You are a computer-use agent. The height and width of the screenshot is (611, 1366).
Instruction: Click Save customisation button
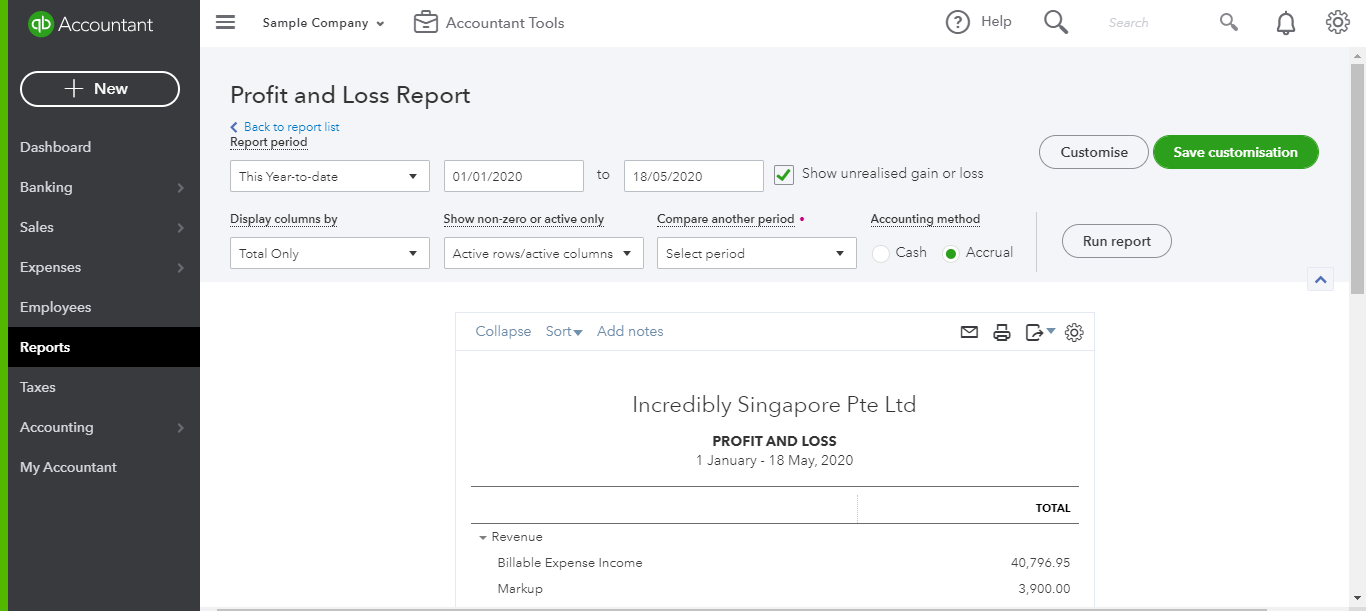tap(1236, 152)
